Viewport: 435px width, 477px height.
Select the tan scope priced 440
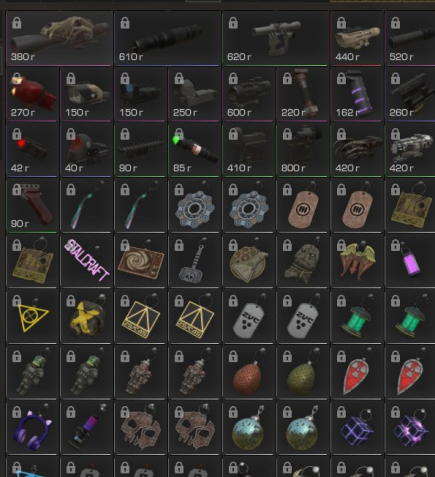point(357,38)
